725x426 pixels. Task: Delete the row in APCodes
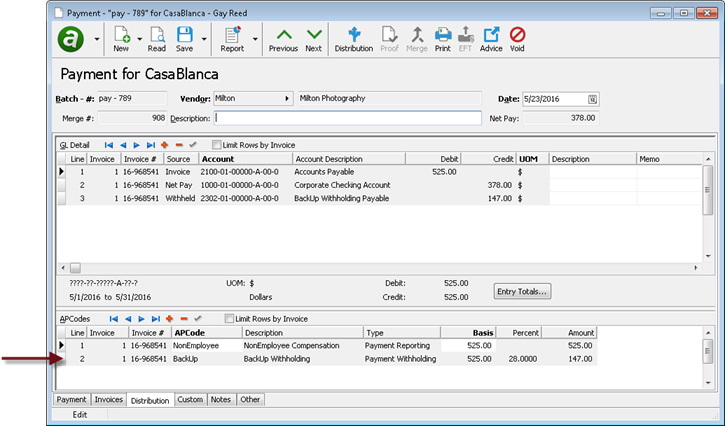pos(184,319)
